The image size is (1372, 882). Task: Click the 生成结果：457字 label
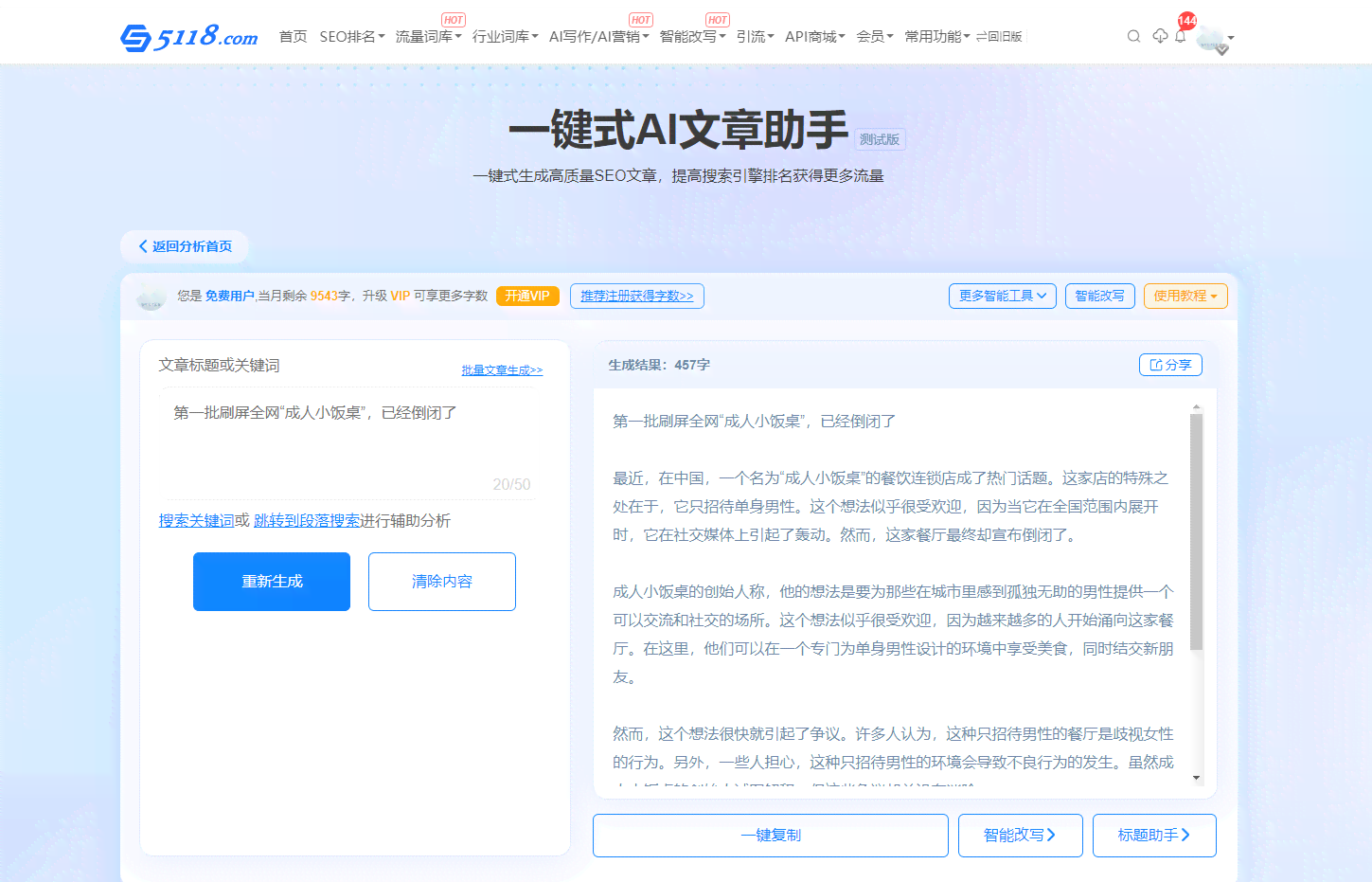click(659, 365)
